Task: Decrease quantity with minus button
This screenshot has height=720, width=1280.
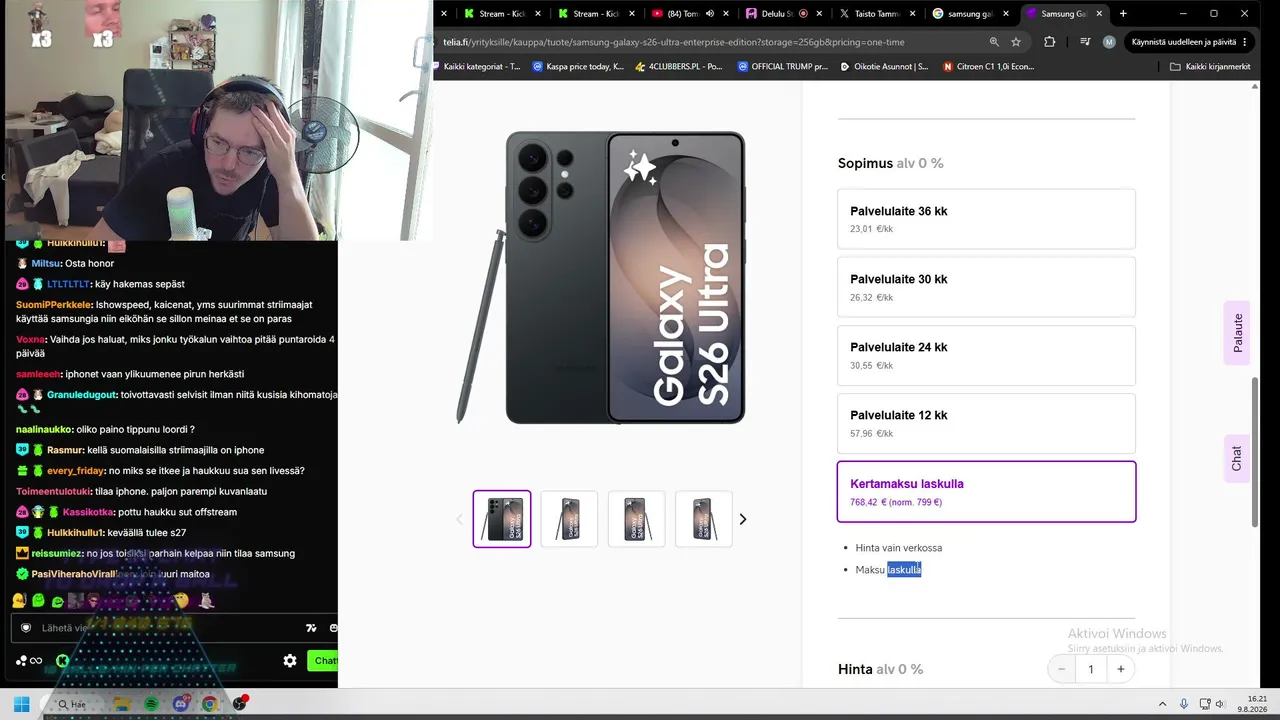Action: (1061, 669)
